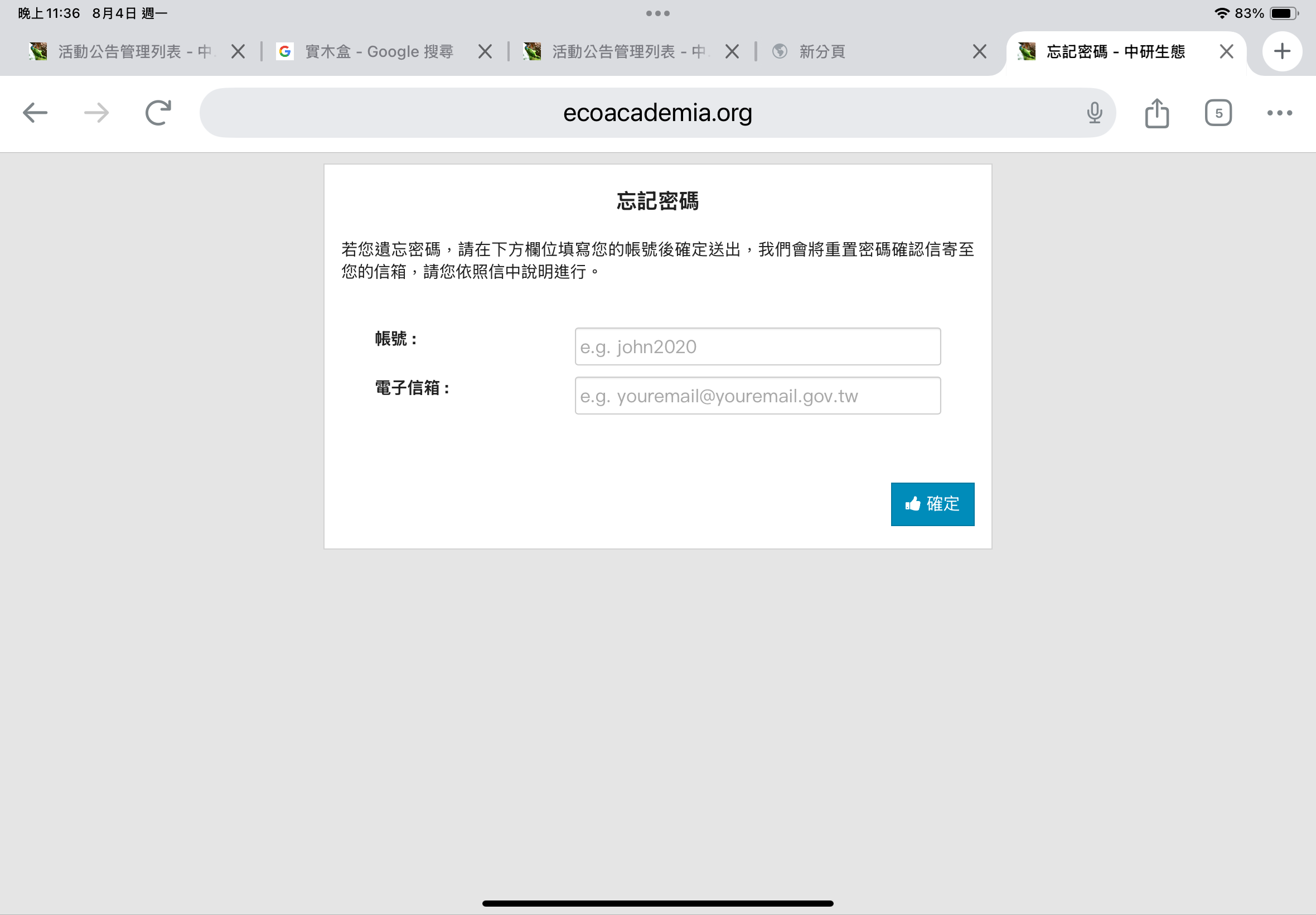Open the share sheet icon

pyautogui.click(x=1157, y=113)
